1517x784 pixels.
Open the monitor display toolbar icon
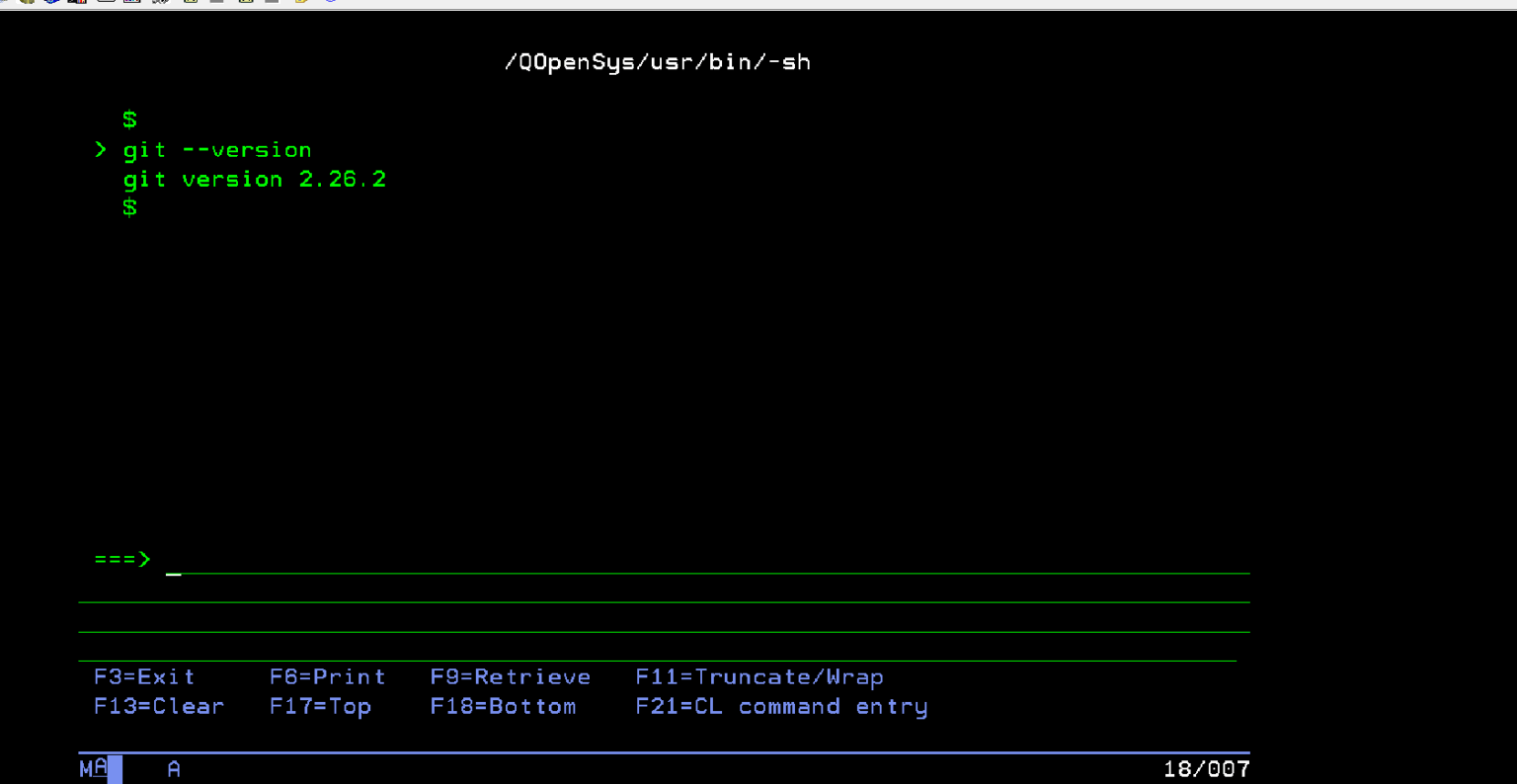(106, 5)
